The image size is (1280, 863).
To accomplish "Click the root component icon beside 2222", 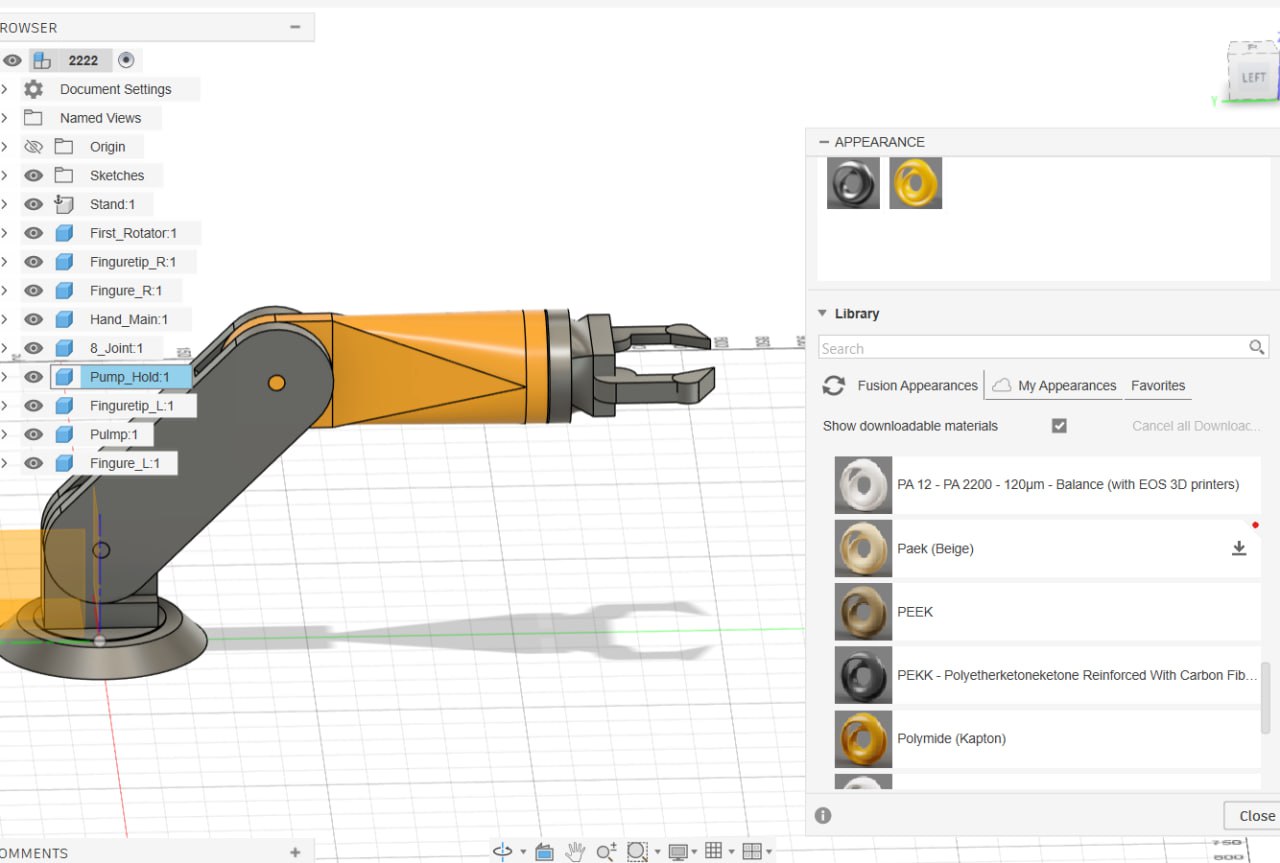I will 43,60.
